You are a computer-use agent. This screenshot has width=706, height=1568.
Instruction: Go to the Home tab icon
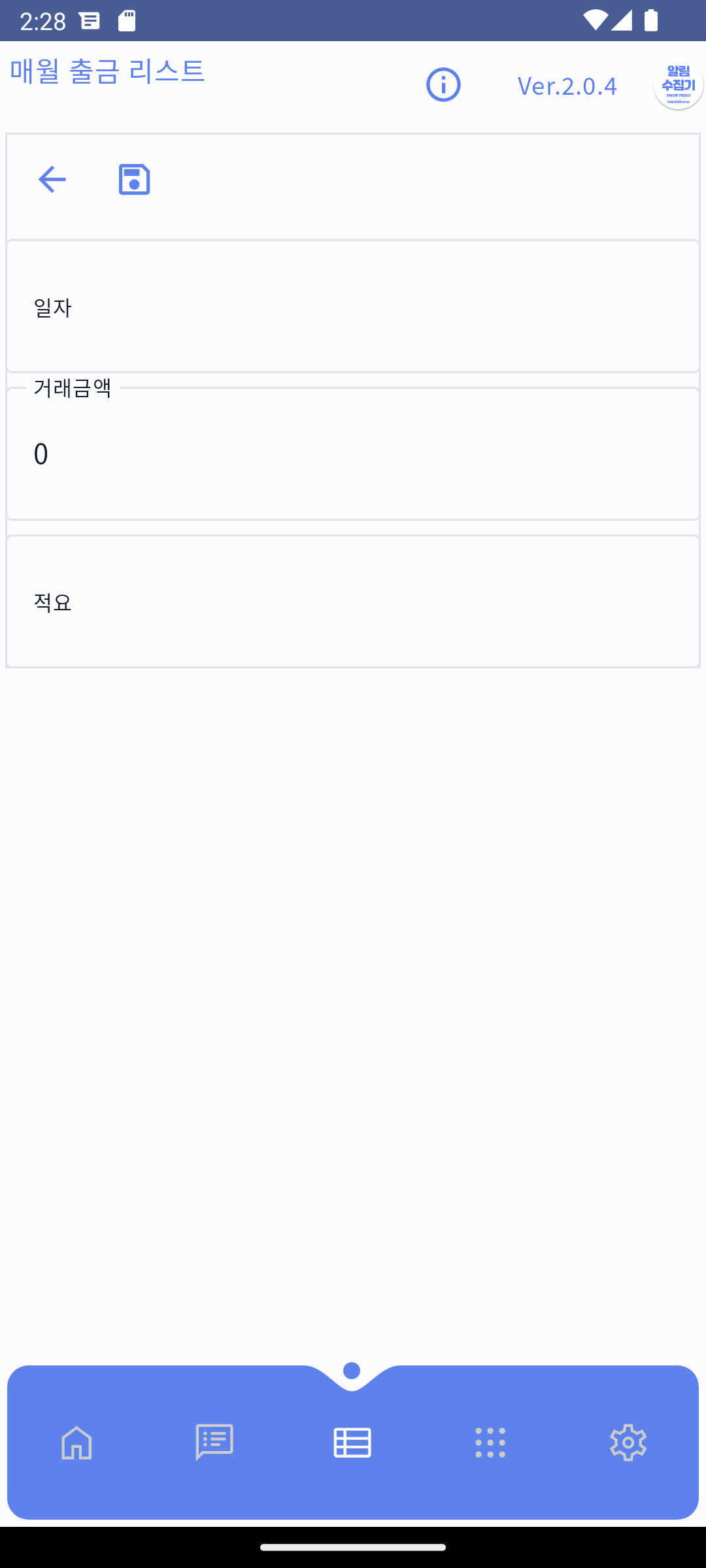[x=76, y=1442]
